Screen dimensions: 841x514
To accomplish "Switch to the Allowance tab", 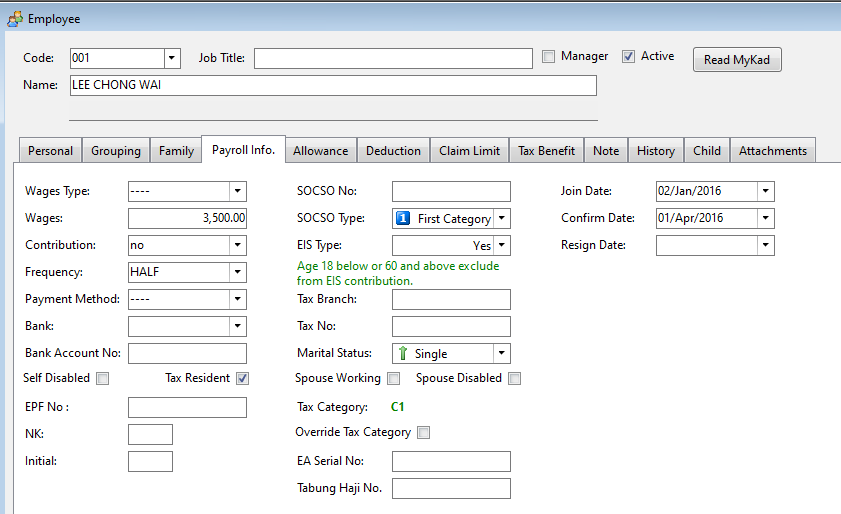I will (x=320, y=151).
